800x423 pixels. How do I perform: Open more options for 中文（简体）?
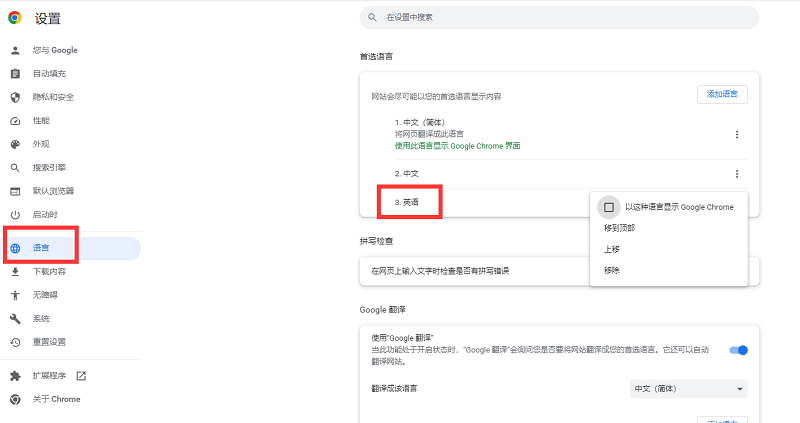pos(737,135)
